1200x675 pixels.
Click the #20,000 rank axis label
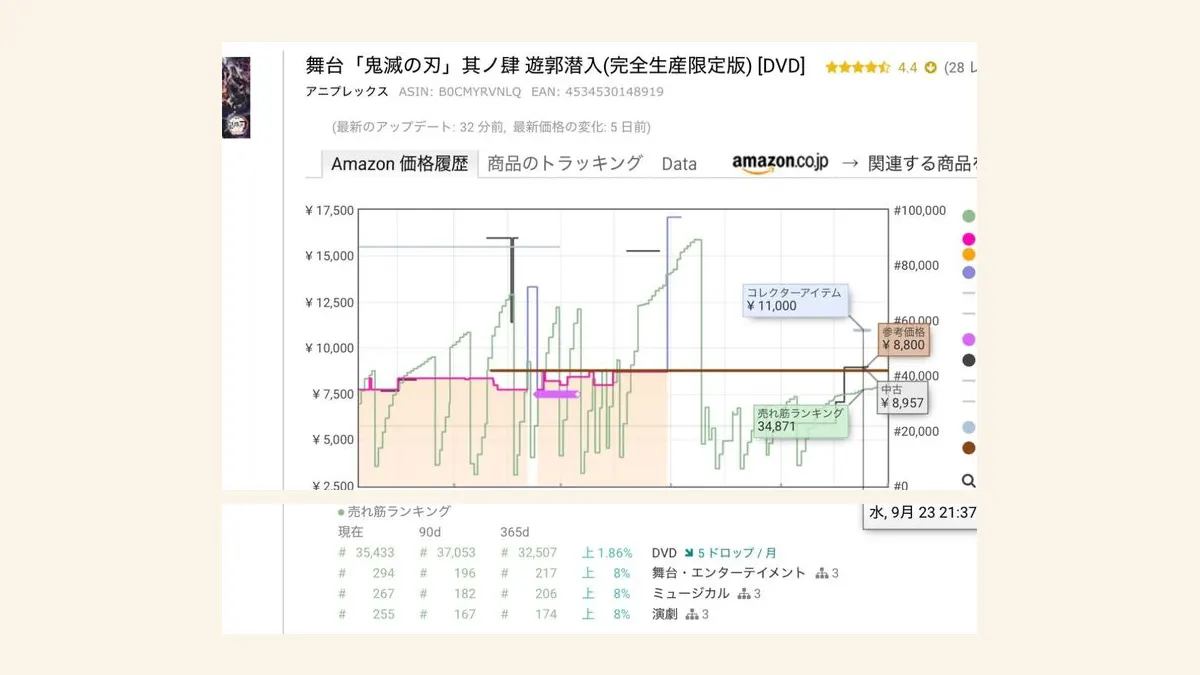click(915, 431)
